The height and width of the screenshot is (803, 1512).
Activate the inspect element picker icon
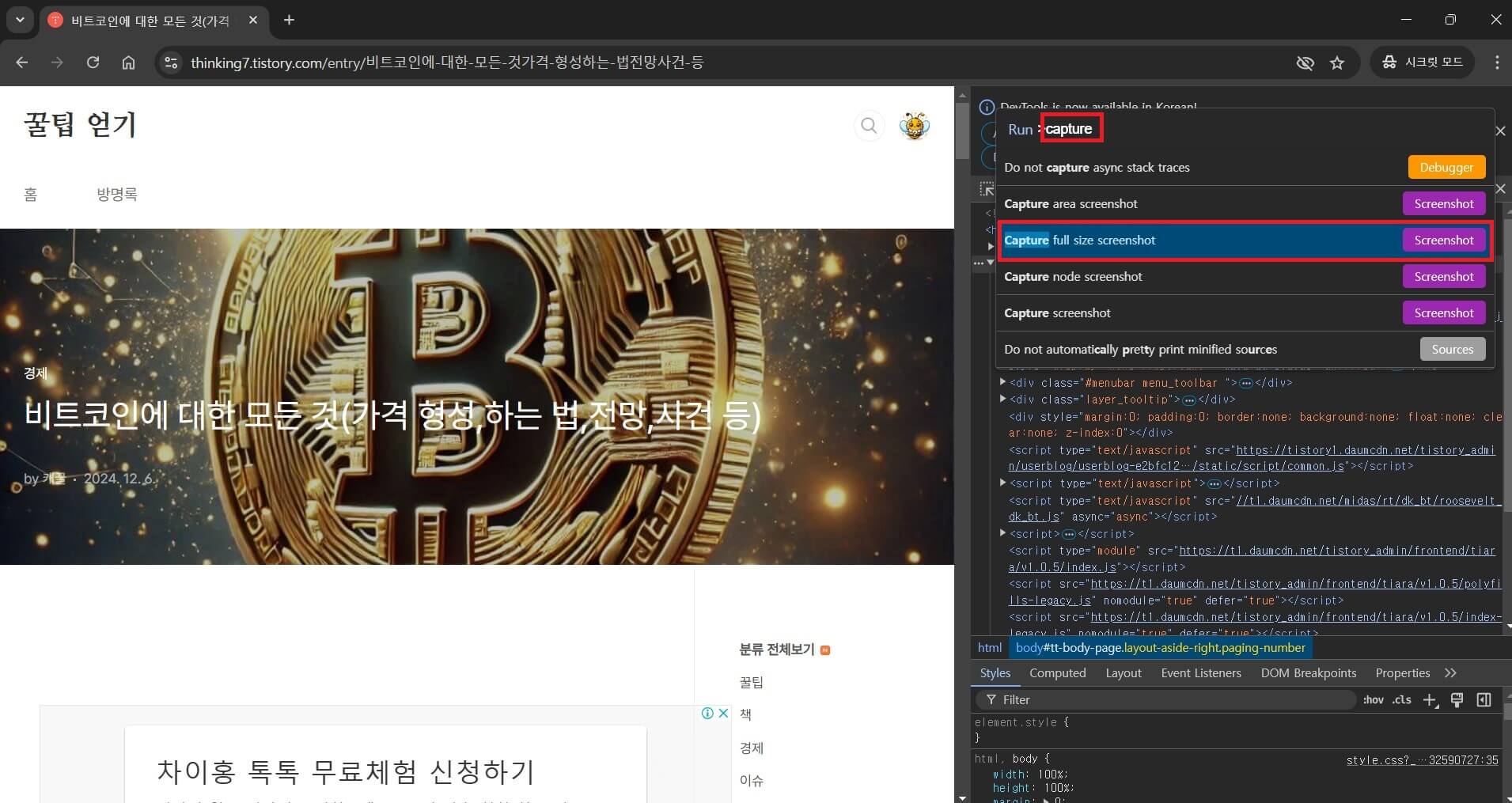click(986, 188)
